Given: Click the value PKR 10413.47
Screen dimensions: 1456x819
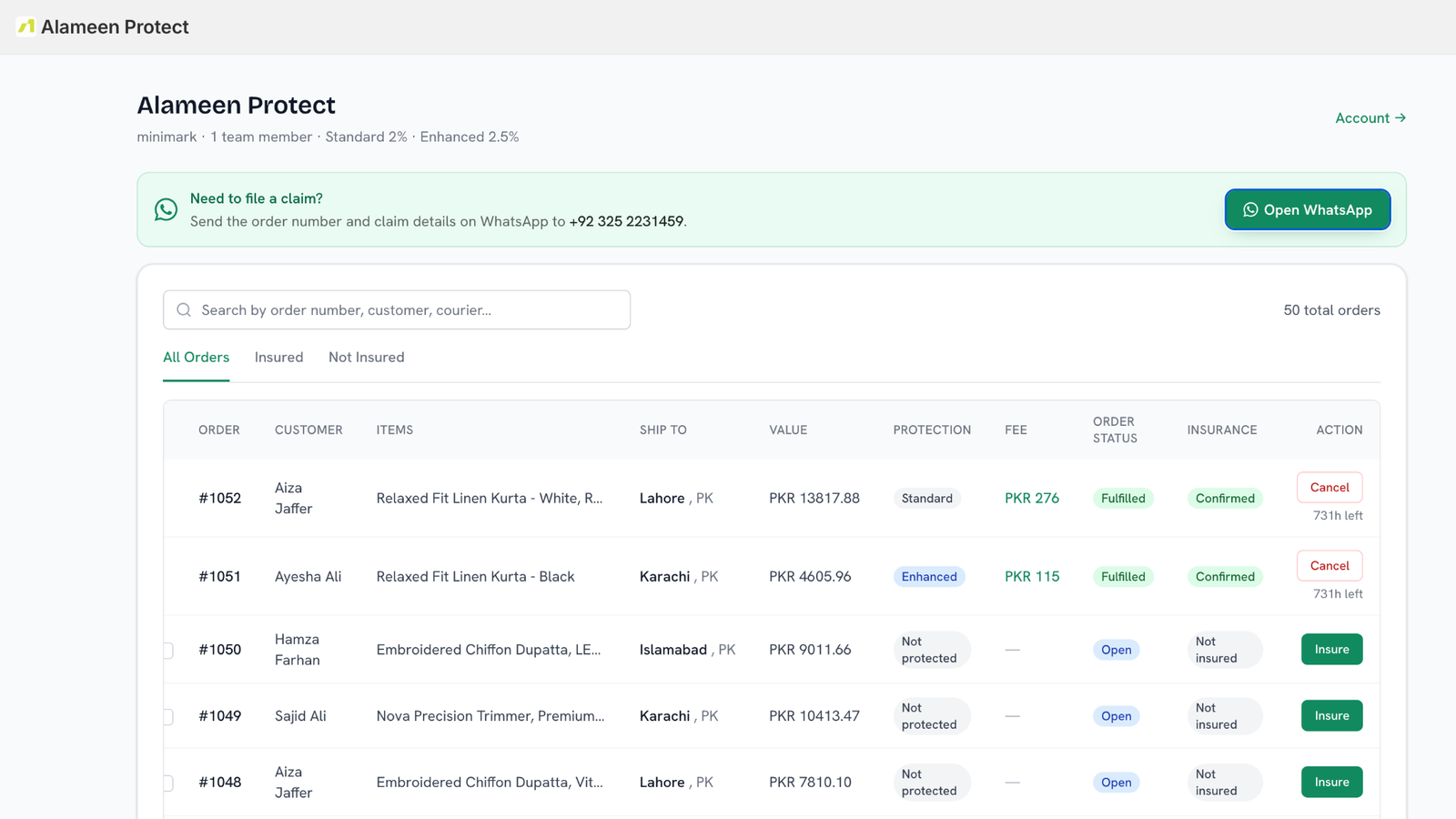Looking at the screenshot, I should coord(814,715).
